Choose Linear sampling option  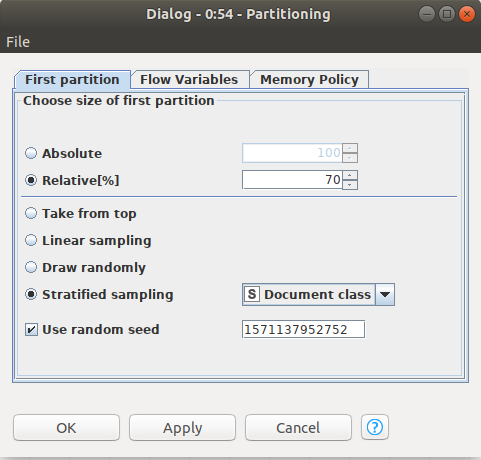coord(31,240)
